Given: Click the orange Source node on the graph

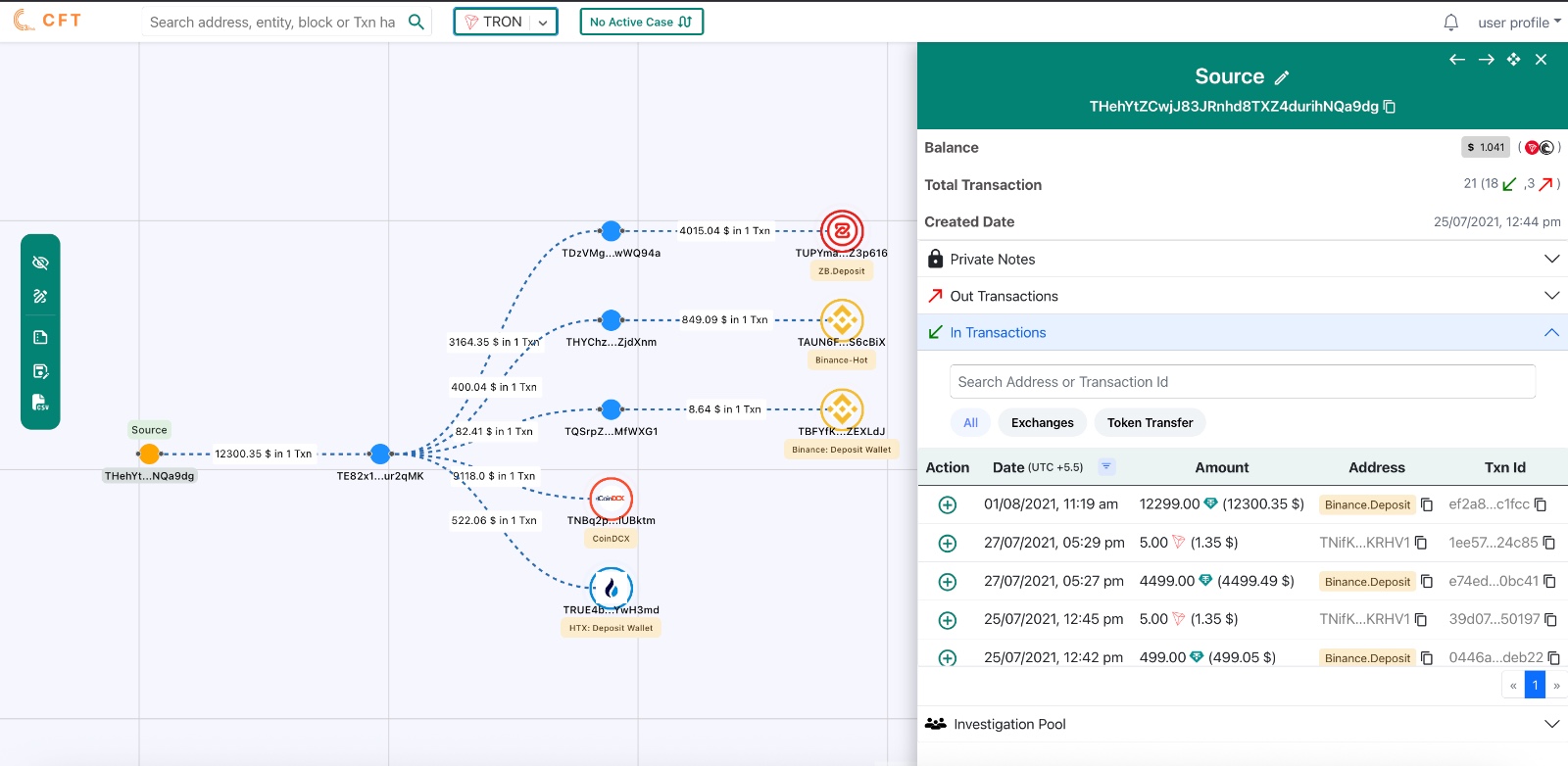Looking at the screenshot, I should 149,454.
